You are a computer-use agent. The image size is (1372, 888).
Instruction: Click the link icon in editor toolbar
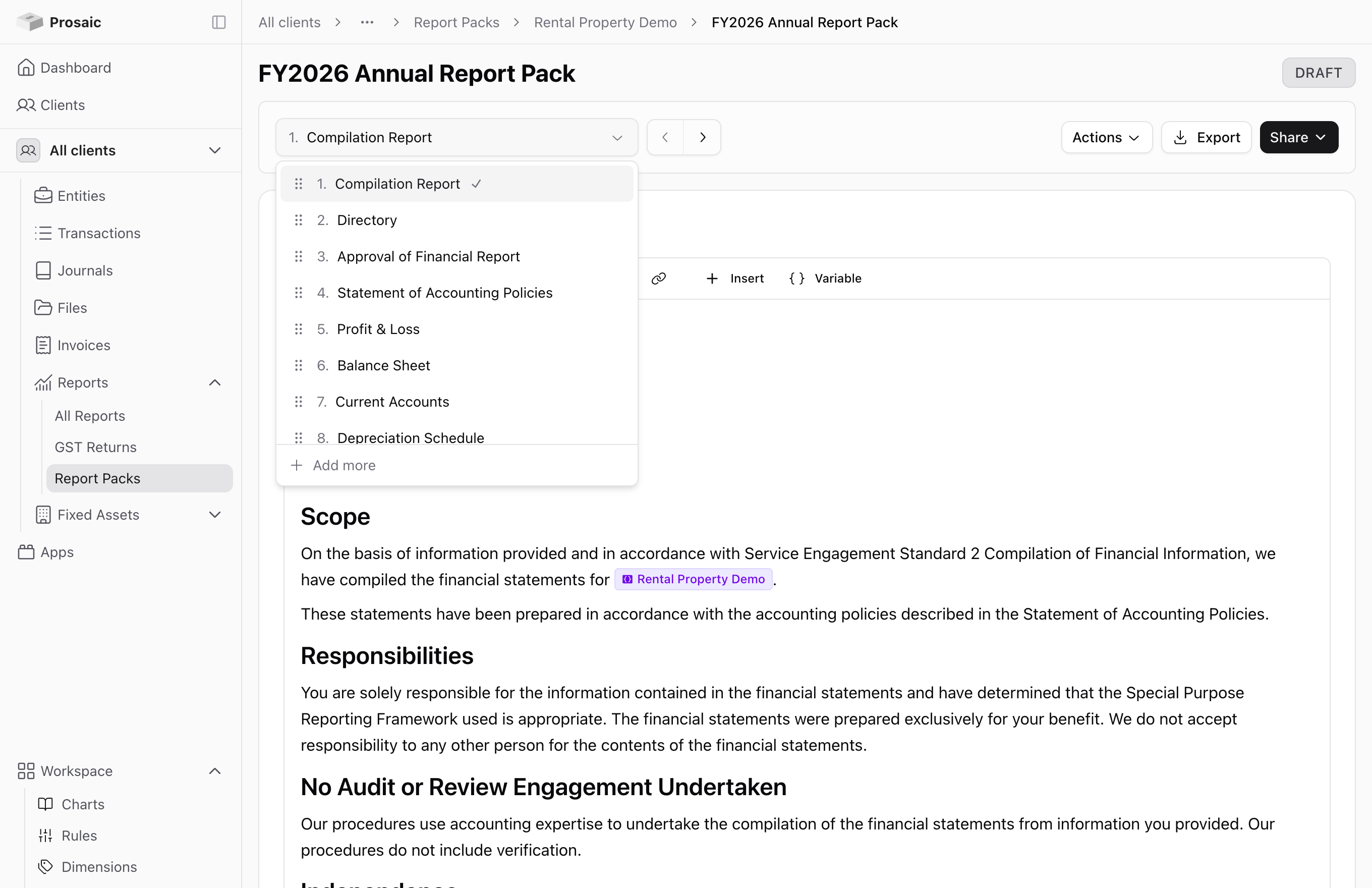click(658, 279)
